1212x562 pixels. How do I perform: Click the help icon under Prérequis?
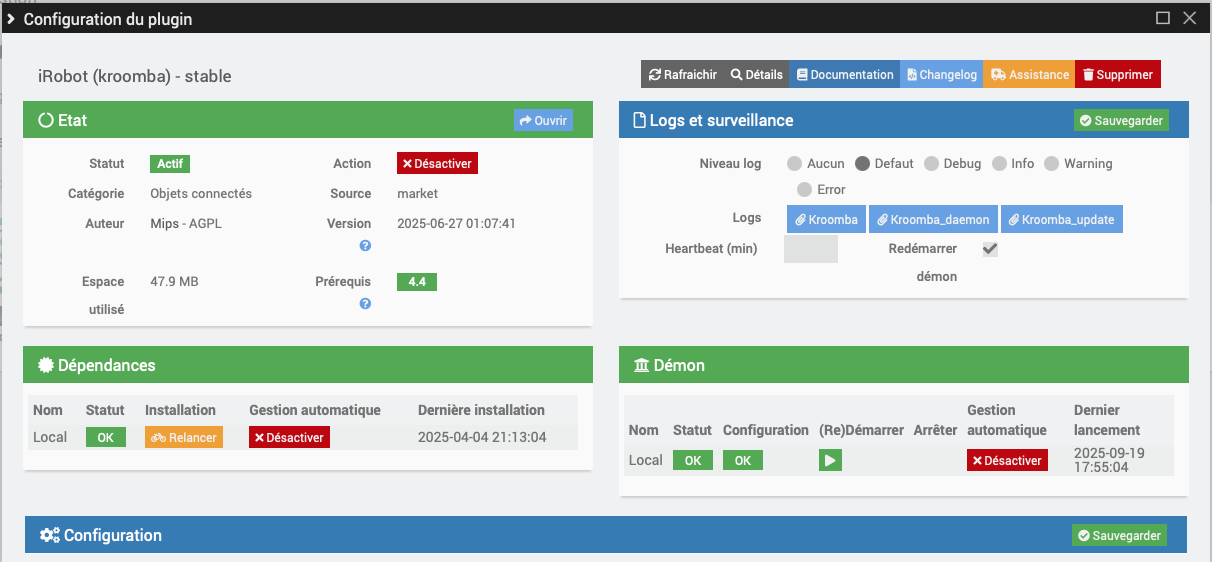[x=365, y=303]
